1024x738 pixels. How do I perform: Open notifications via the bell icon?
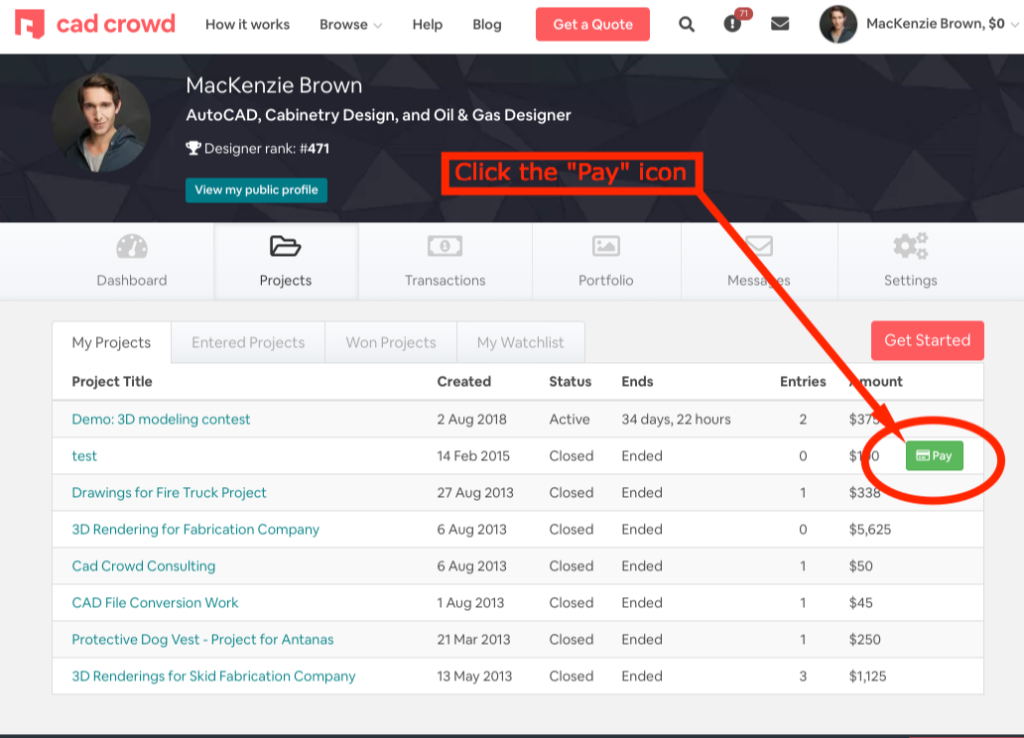733,24
